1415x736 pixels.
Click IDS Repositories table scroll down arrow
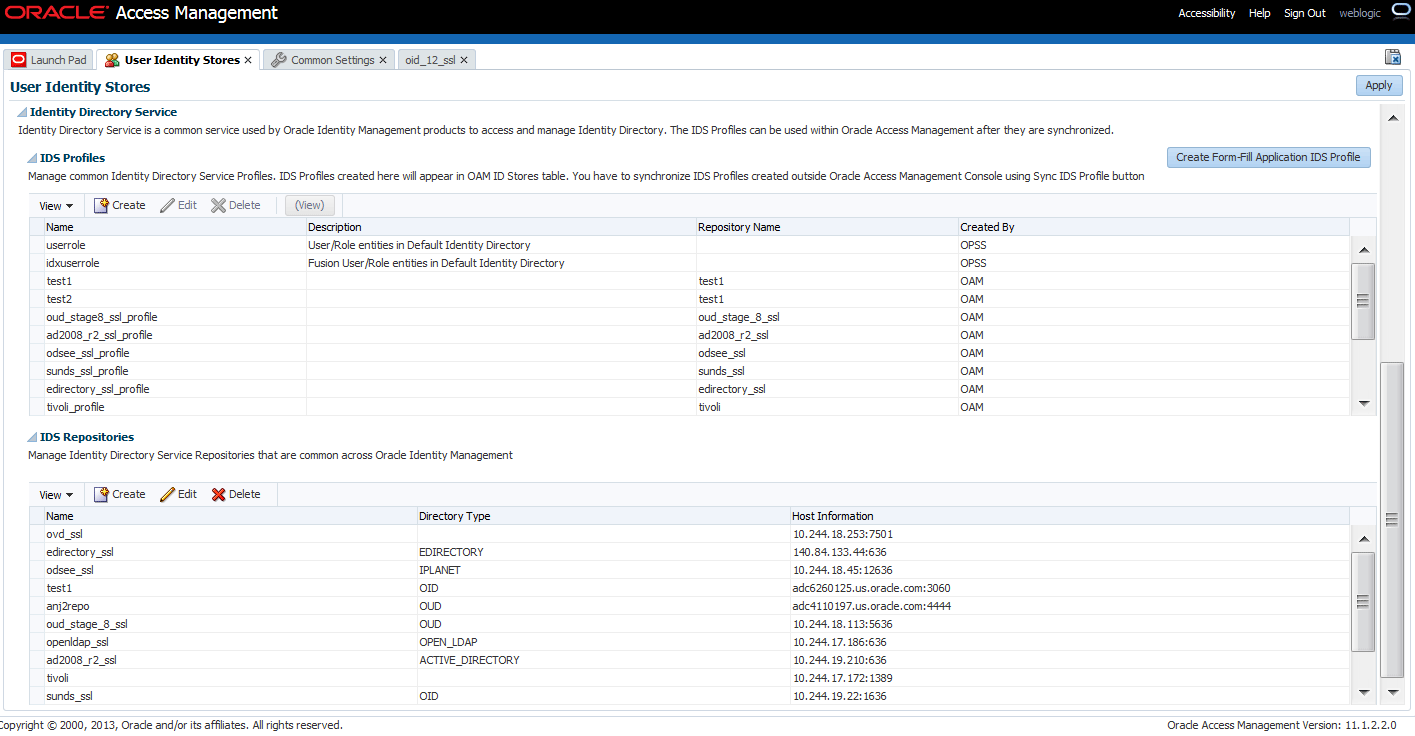1363,691
